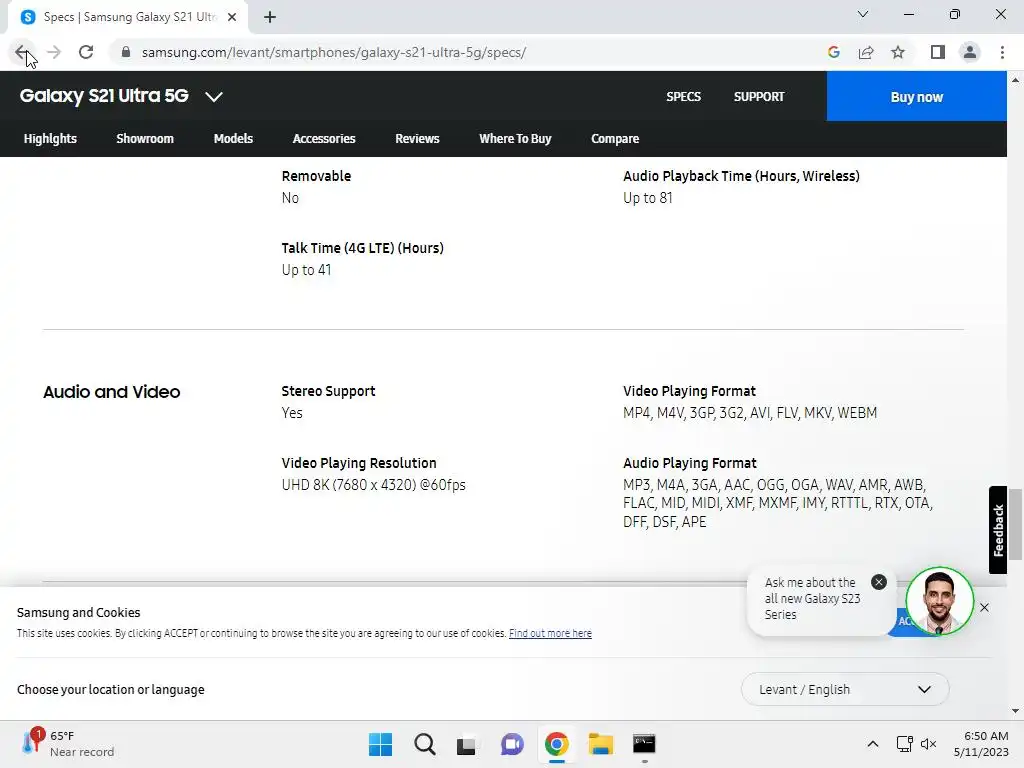Open the Feedback side tab
Image resolution: width=1024 pixels, height=768 pixels.
pyautogui.click(x=998, y=530)
